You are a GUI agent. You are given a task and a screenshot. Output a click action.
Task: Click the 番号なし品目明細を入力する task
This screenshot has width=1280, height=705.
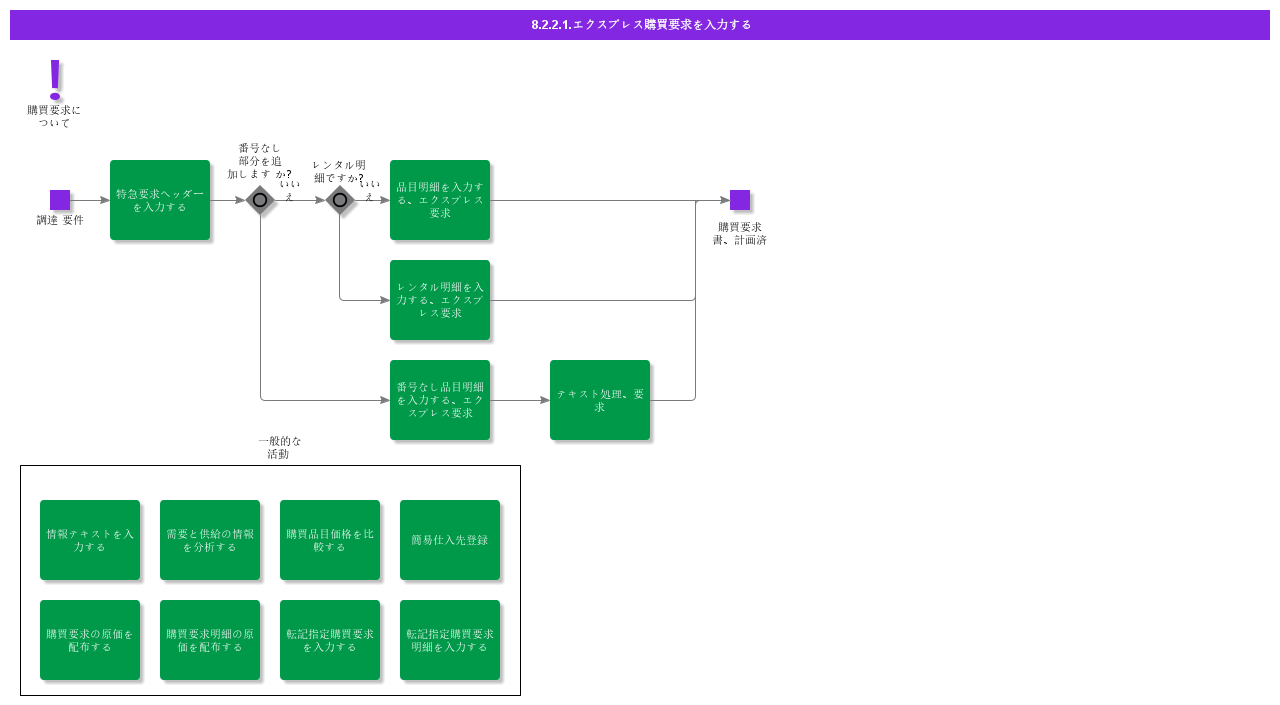tap(440, 400)
